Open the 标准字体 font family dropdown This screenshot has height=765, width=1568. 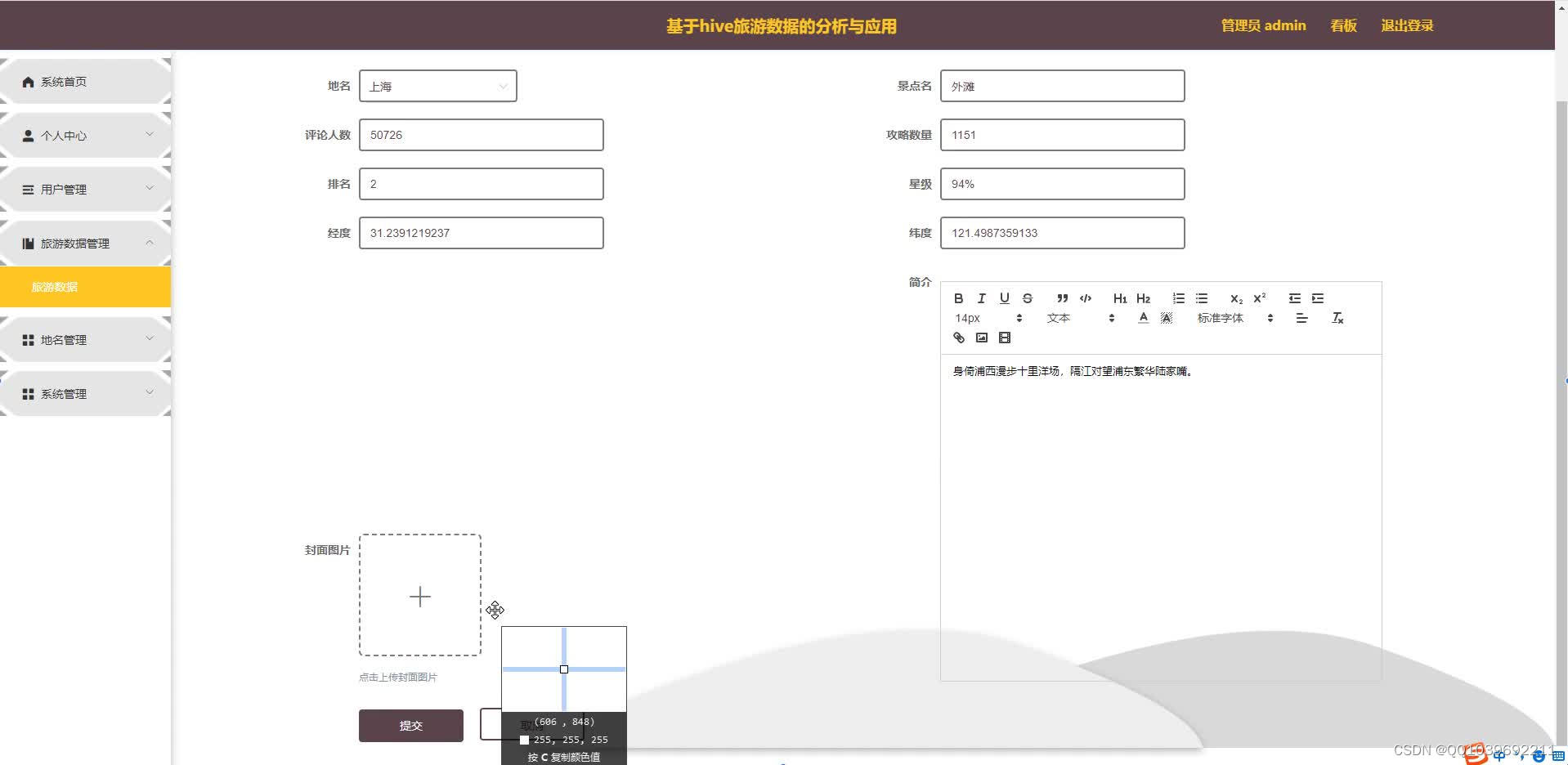click(1235, 318)
